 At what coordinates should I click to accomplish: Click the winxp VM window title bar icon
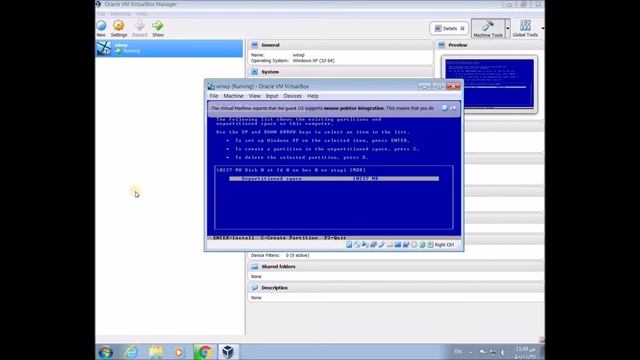coord(211,86)
